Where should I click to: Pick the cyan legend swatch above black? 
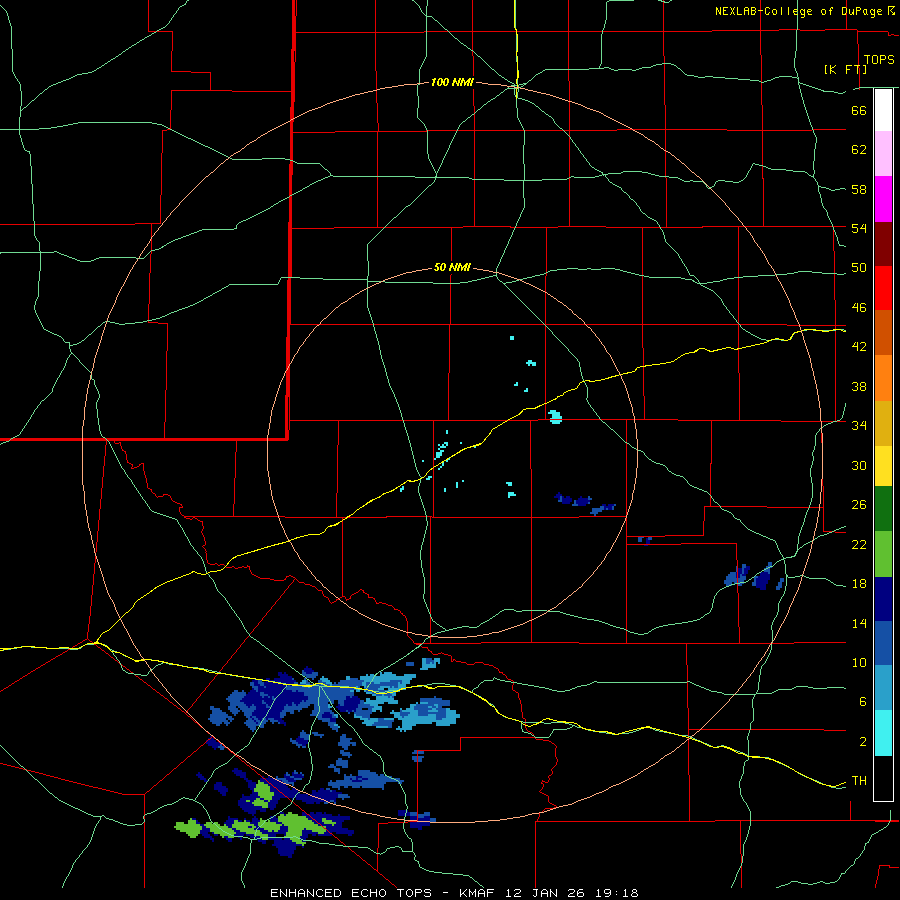883,733
